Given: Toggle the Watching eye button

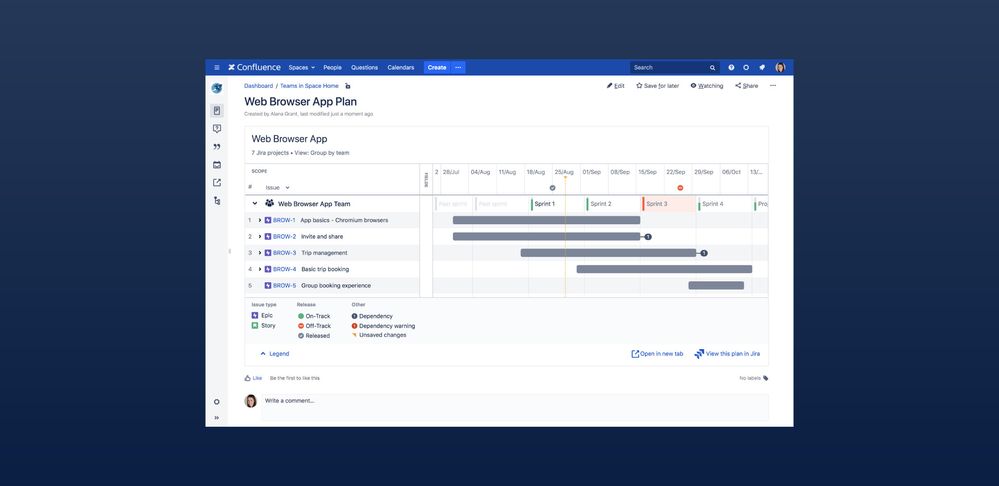Looking at the screenshot, I should (707, 86).
